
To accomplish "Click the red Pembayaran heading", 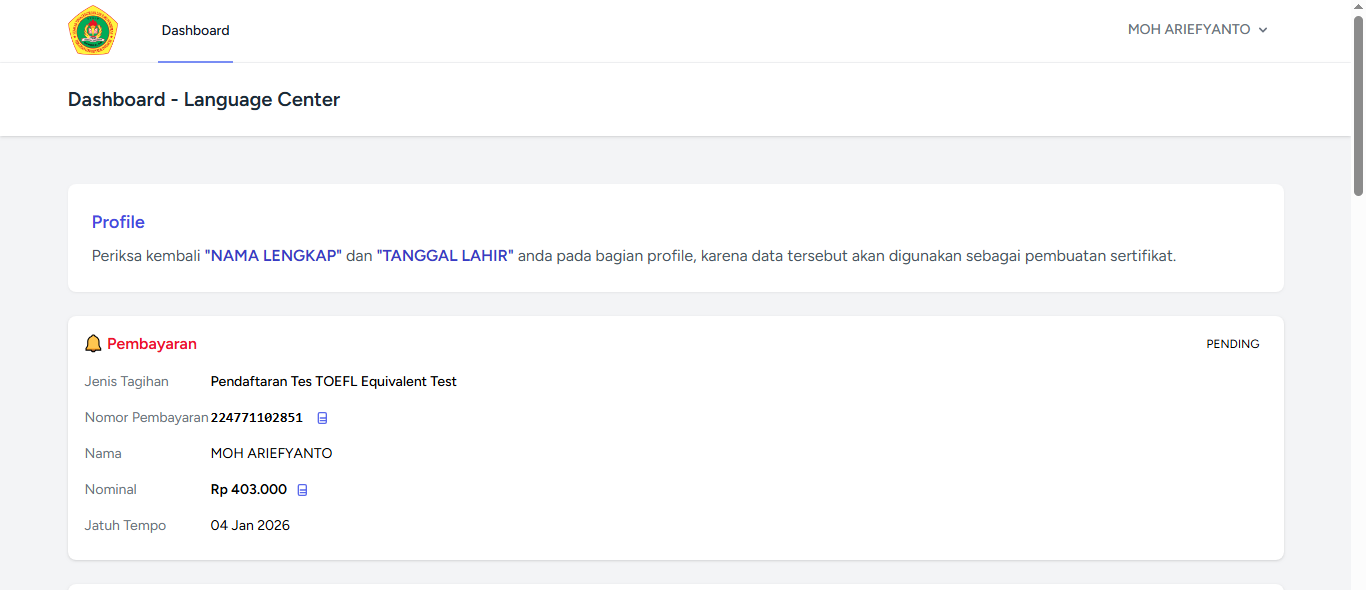I will click(x=152, y=344).
